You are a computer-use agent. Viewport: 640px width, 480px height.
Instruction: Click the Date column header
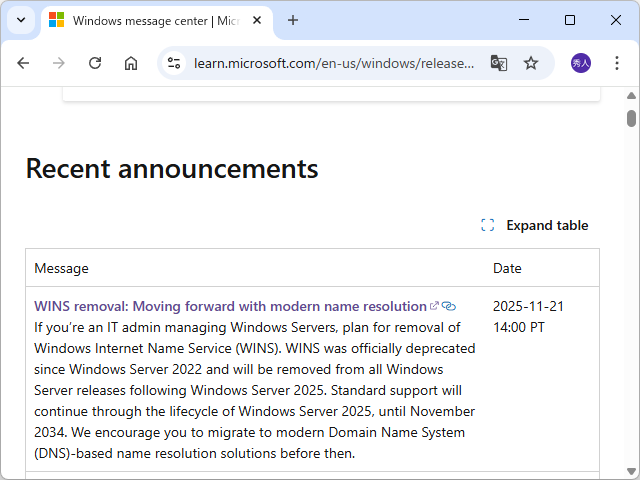pos(507,268)
